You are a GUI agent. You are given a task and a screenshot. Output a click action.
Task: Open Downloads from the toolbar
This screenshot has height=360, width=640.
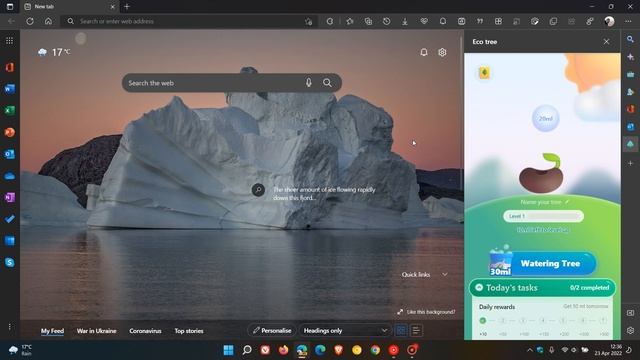coord(405,21)
